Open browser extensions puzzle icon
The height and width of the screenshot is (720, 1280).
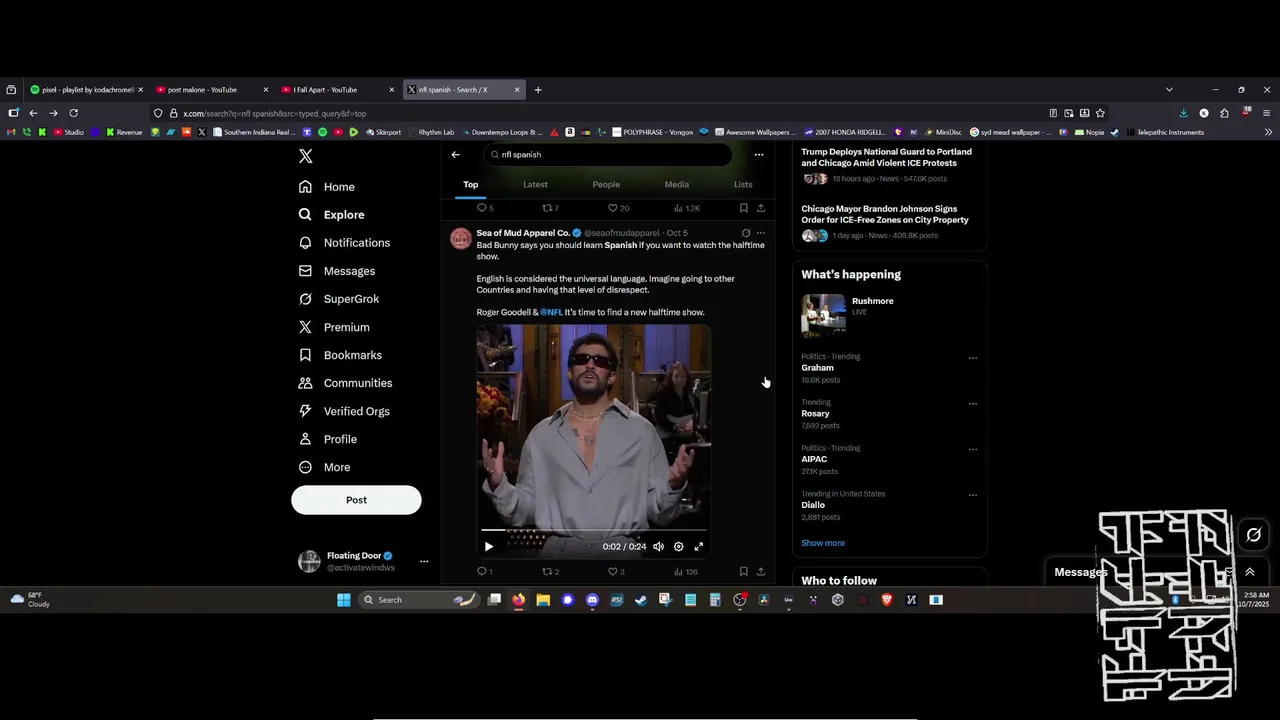point(1225,113)
